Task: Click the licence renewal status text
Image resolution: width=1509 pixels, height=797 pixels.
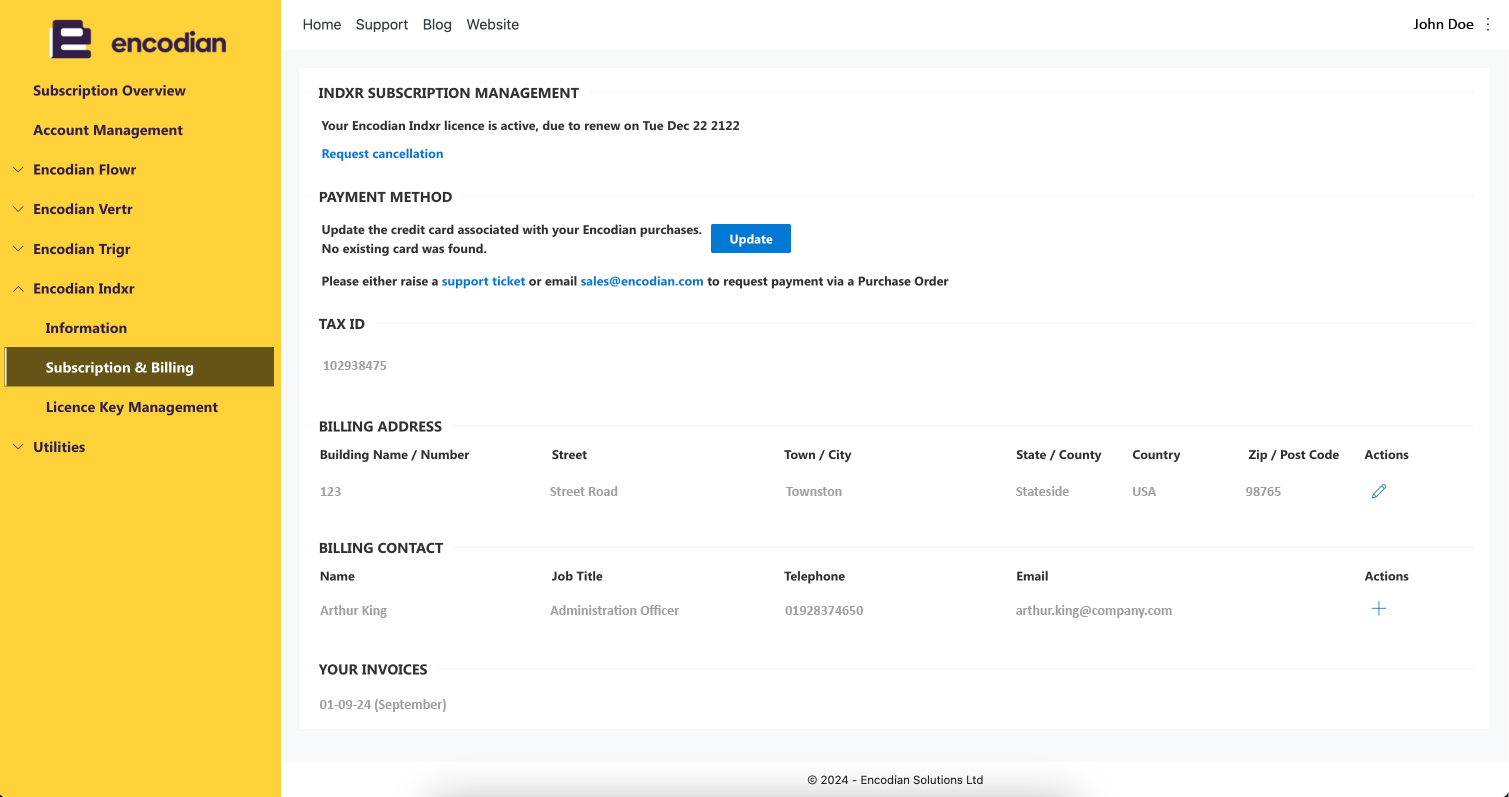Action: pos(531,126)
